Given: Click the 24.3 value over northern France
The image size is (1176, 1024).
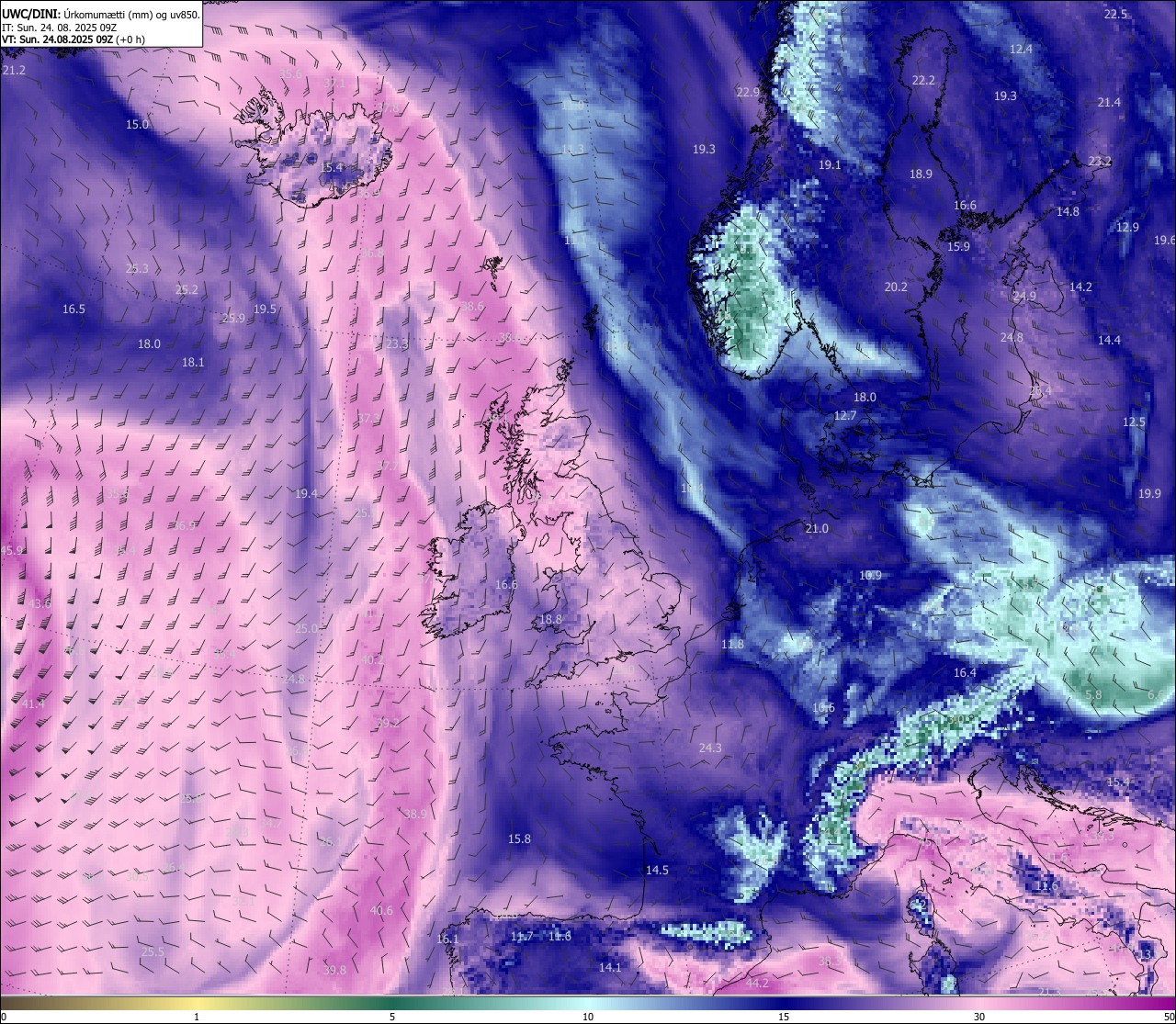Looking at the screenshot, I should (710, 748).
